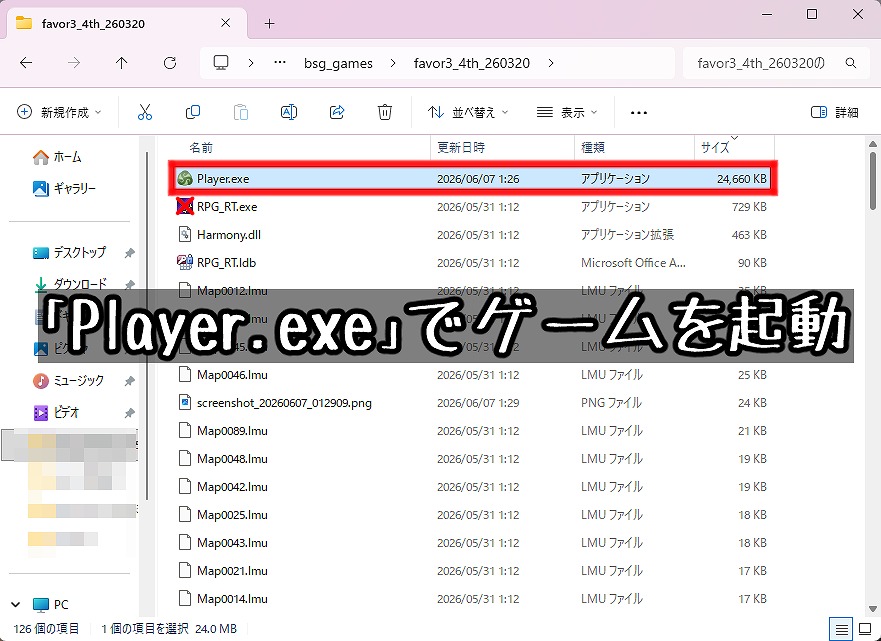Click the Cut scissors icon
Screen dimensions: 881x641
(x=144, y=112)
